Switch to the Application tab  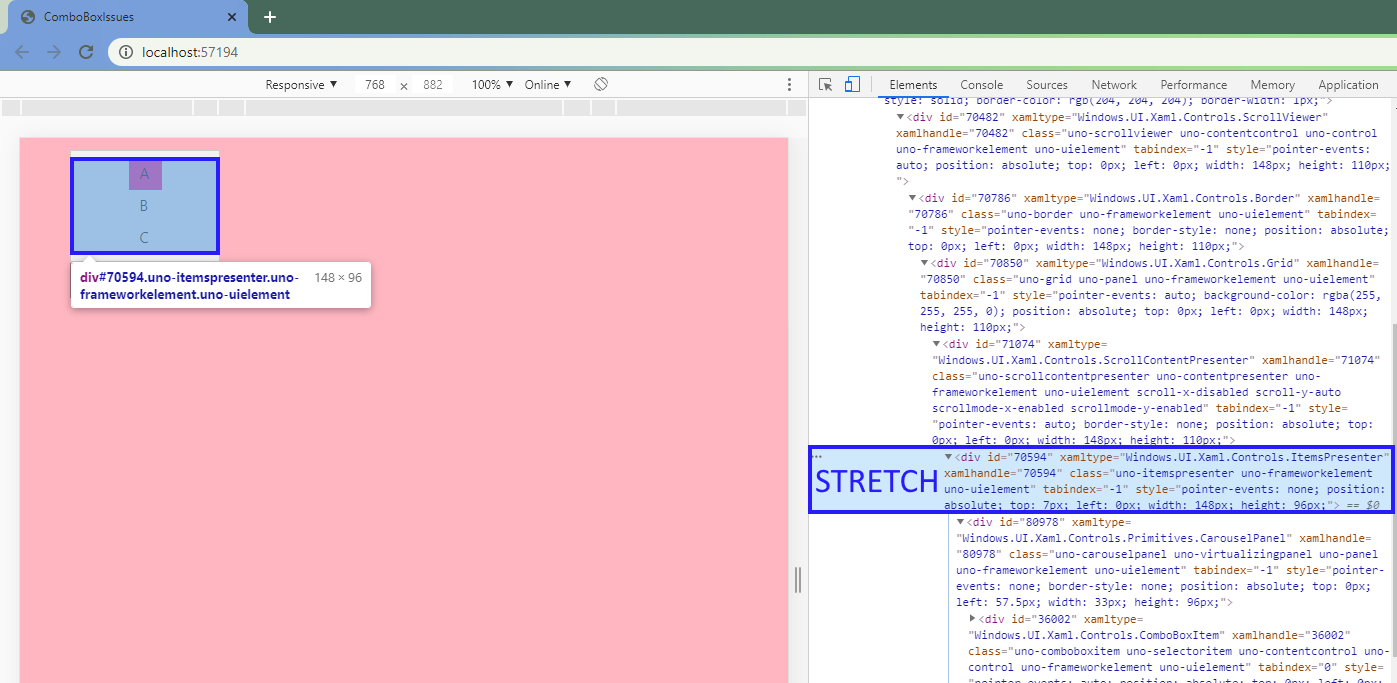pyautogui.click(x=1348, y=85)
